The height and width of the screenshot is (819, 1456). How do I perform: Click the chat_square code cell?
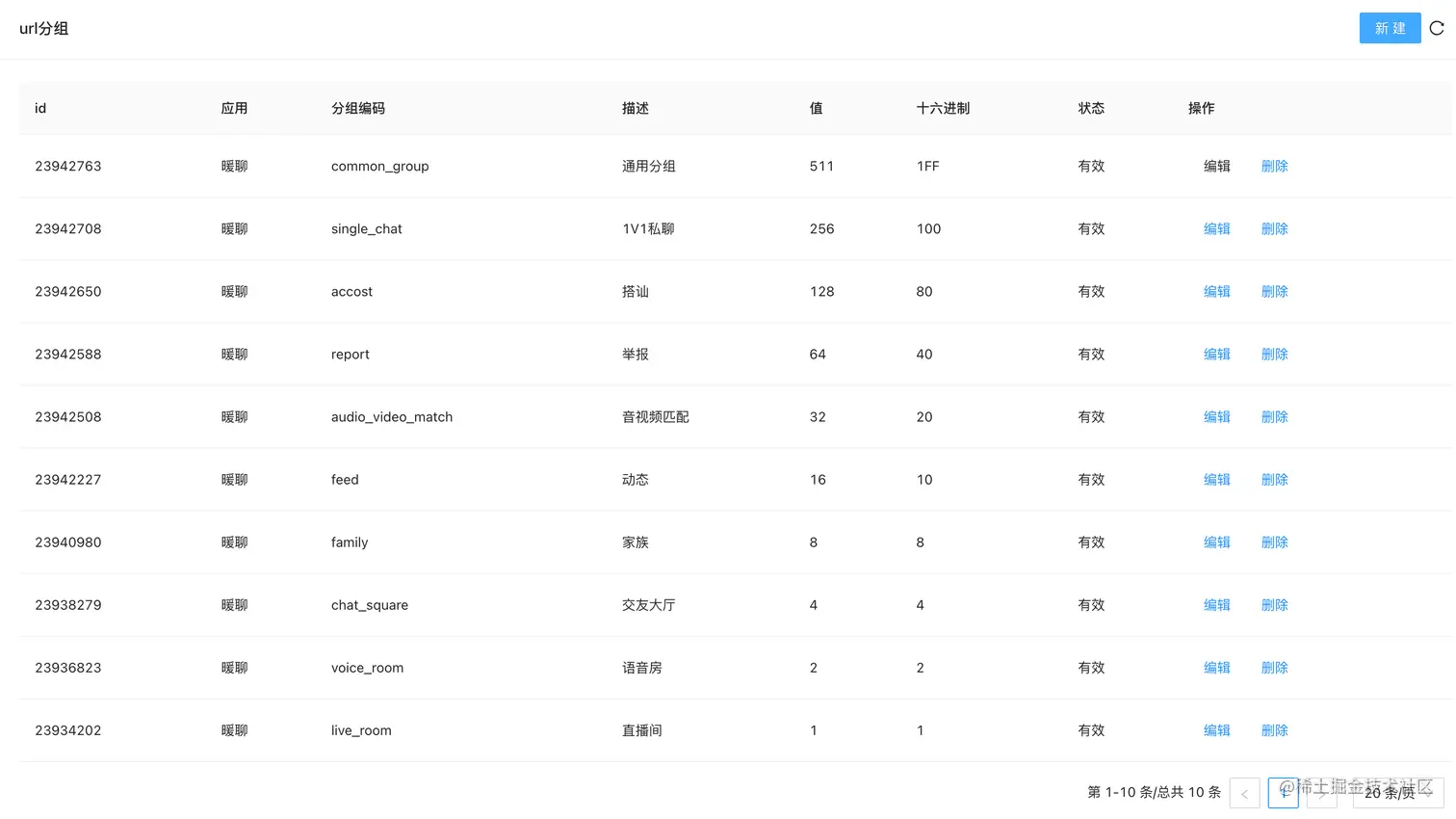pyautogui.click(x=370, y=604)
